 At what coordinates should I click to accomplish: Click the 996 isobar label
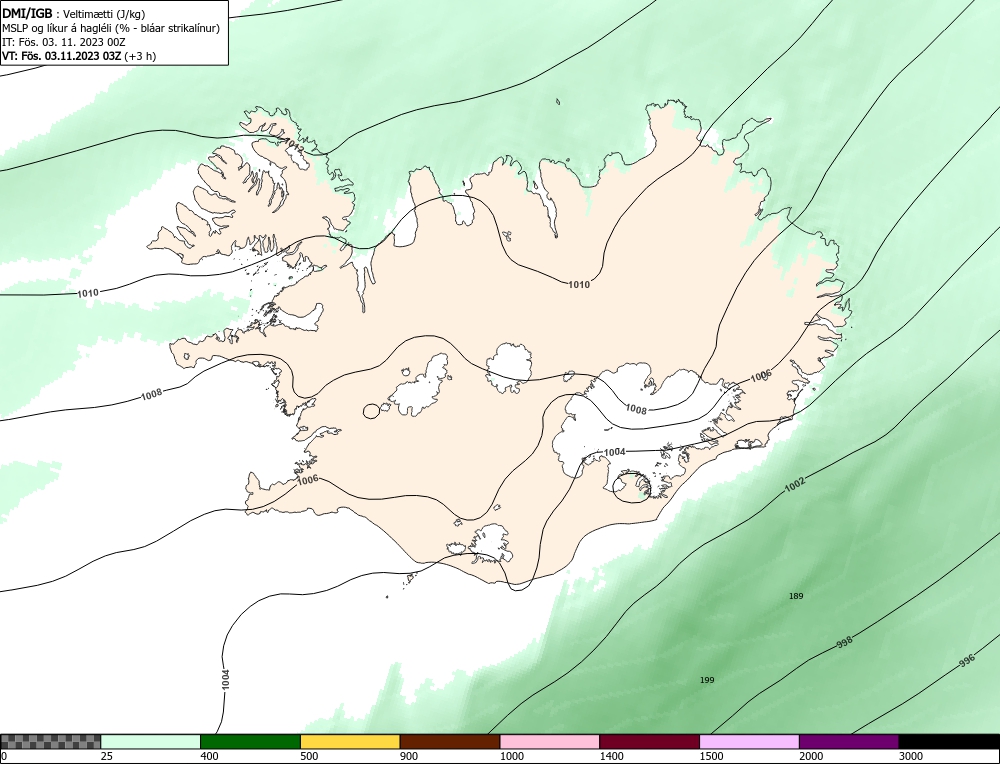967,661
